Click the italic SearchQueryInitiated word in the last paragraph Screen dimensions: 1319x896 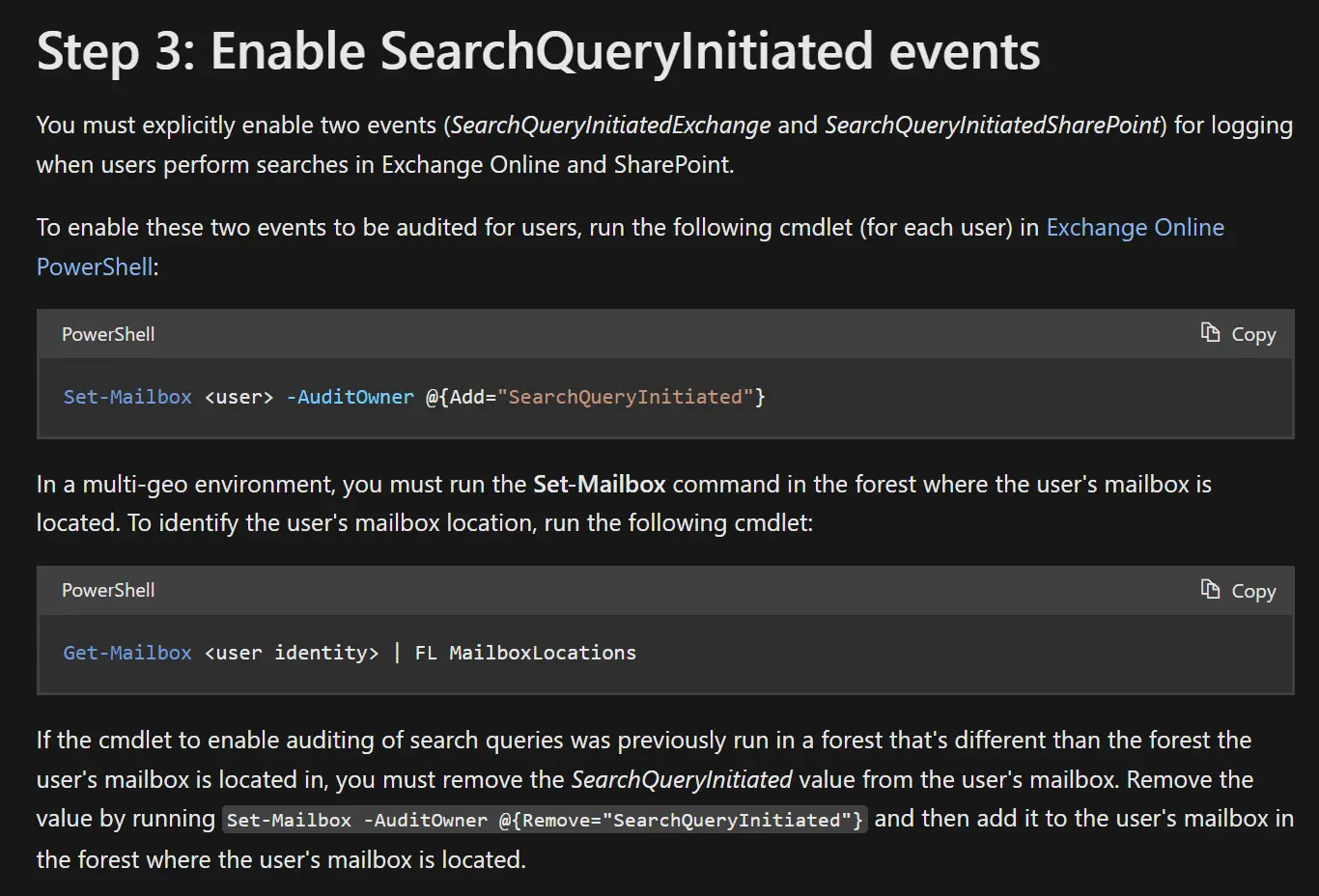coord(682,779)
